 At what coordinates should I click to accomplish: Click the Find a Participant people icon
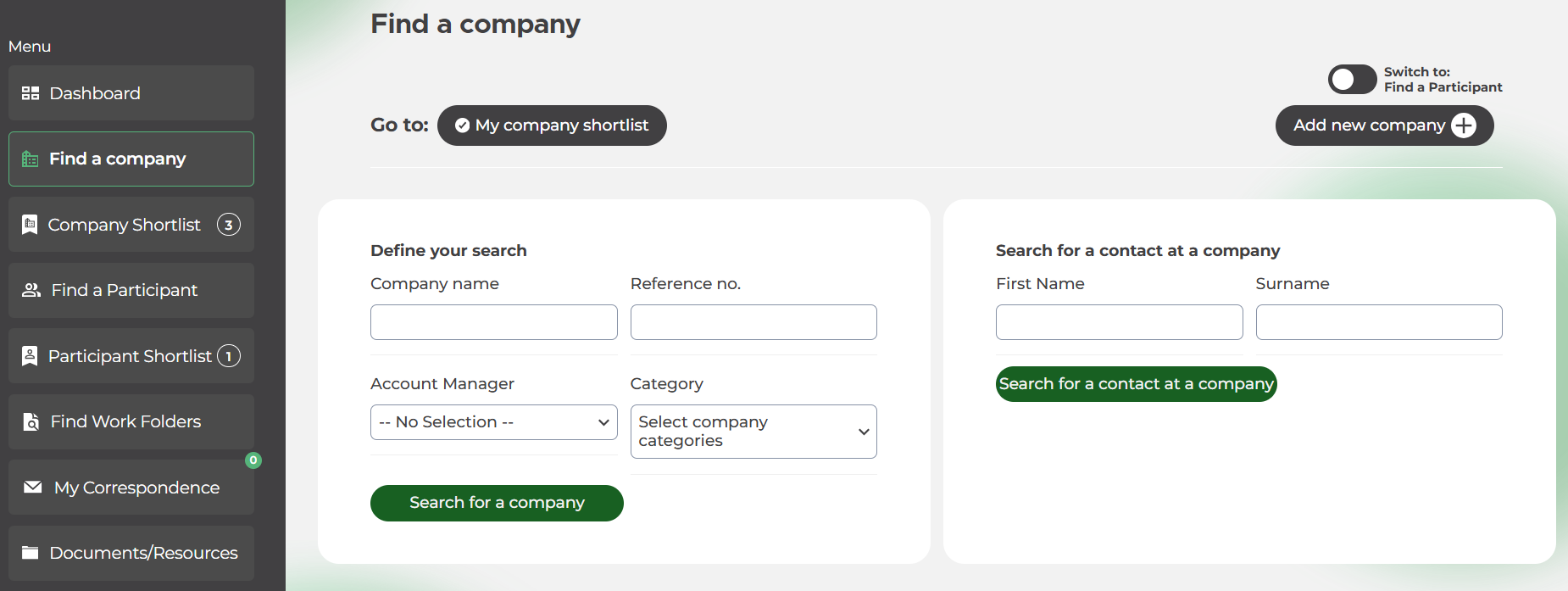(x=31, y=290)
